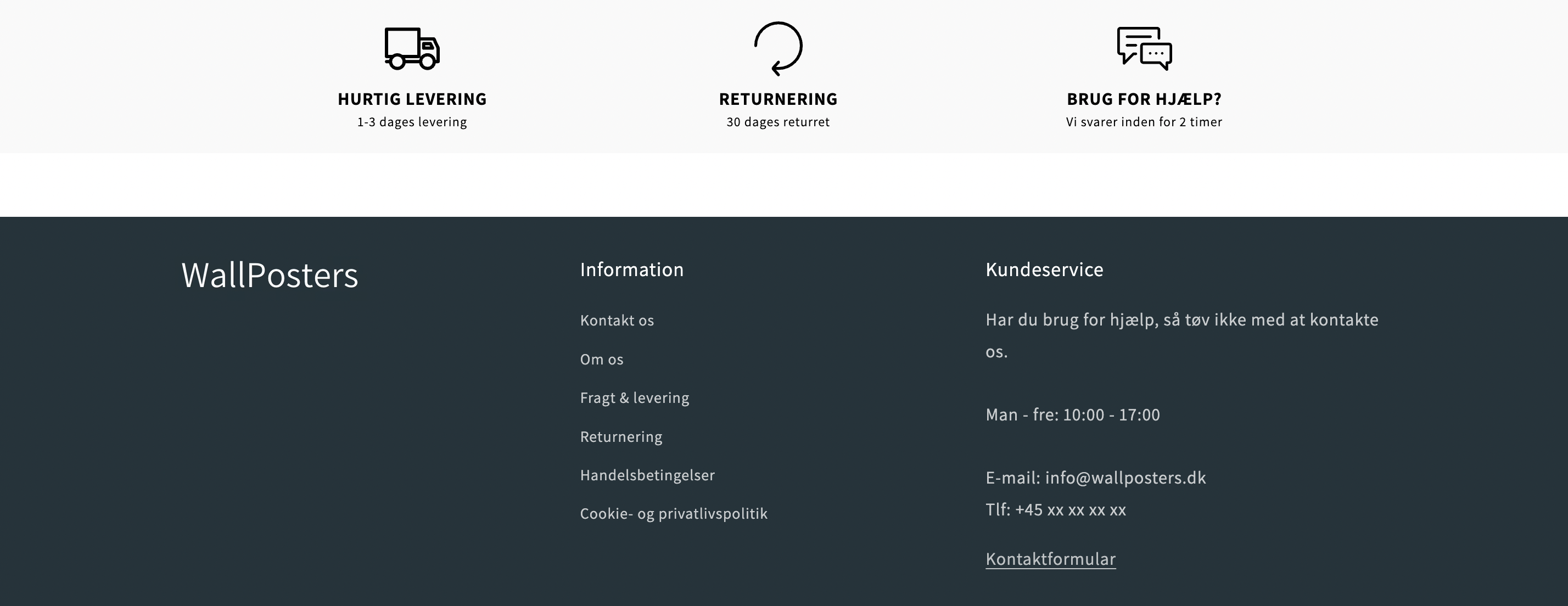Click the info@wallposters.dk email address
This screenshot has height=606, width=1568.
click(x=1125, y=478)
